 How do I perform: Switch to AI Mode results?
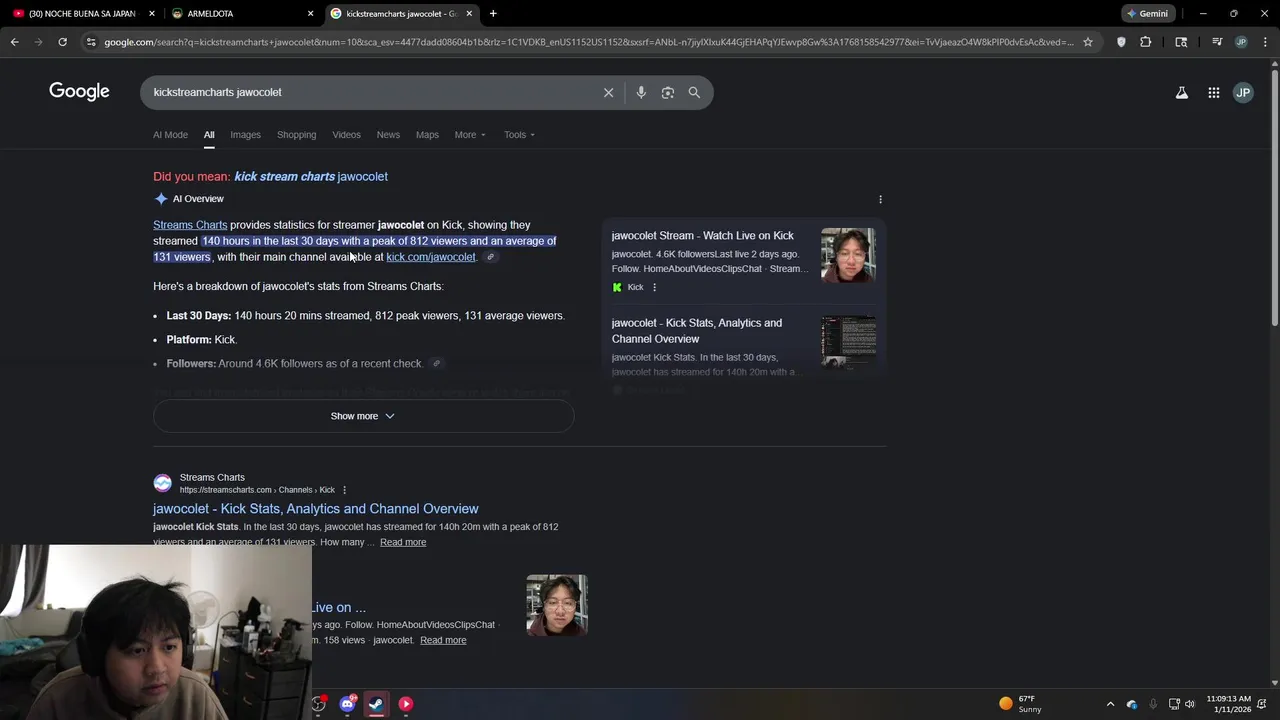point(170,135)
